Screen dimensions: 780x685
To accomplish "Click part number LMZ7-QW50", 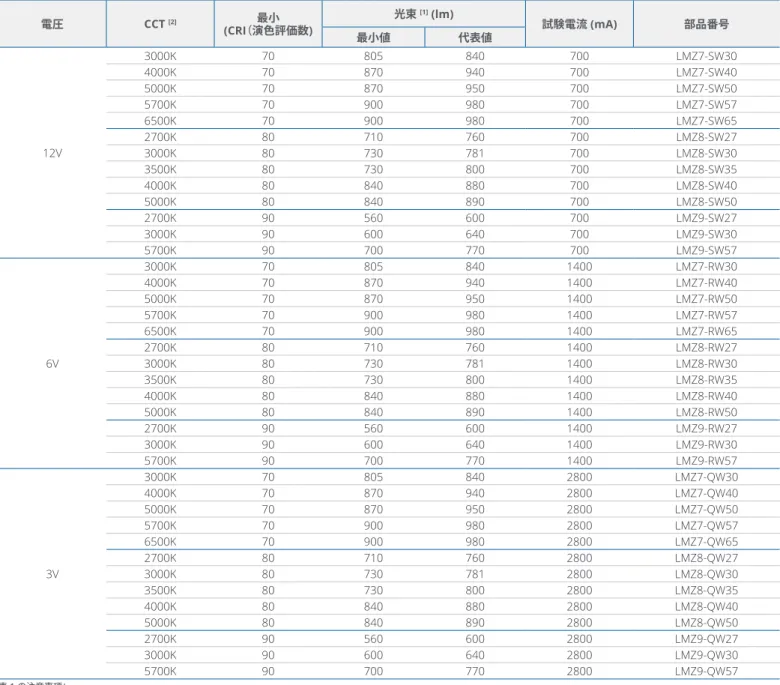I will pyautogui.click(x=706, y=509).
